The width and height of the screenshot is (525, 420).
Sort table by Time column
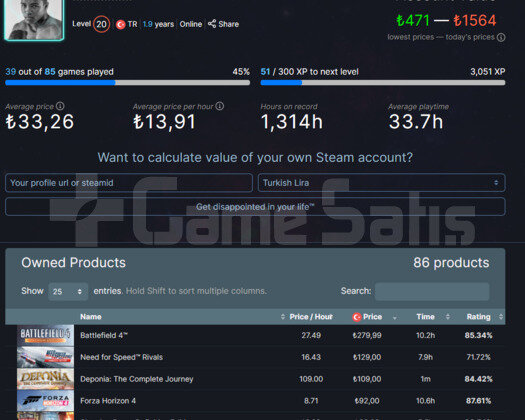pos(425,317)
